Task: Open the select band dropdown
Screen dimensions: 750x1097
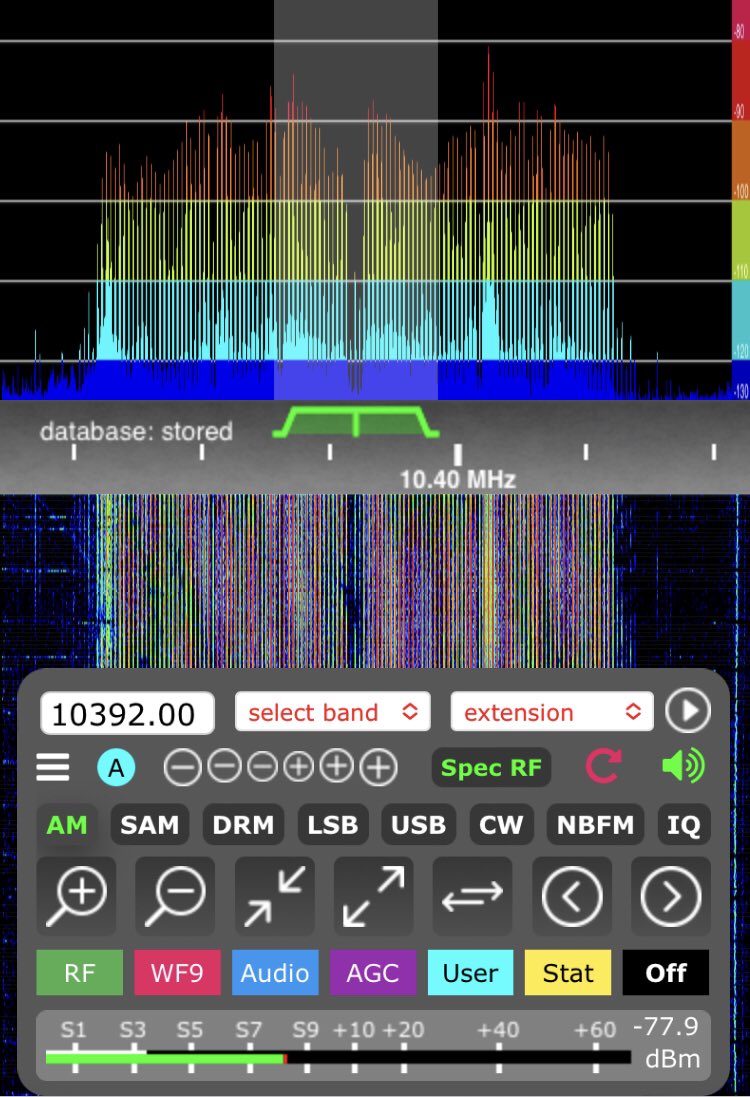Action: click(x=332, y=712)
